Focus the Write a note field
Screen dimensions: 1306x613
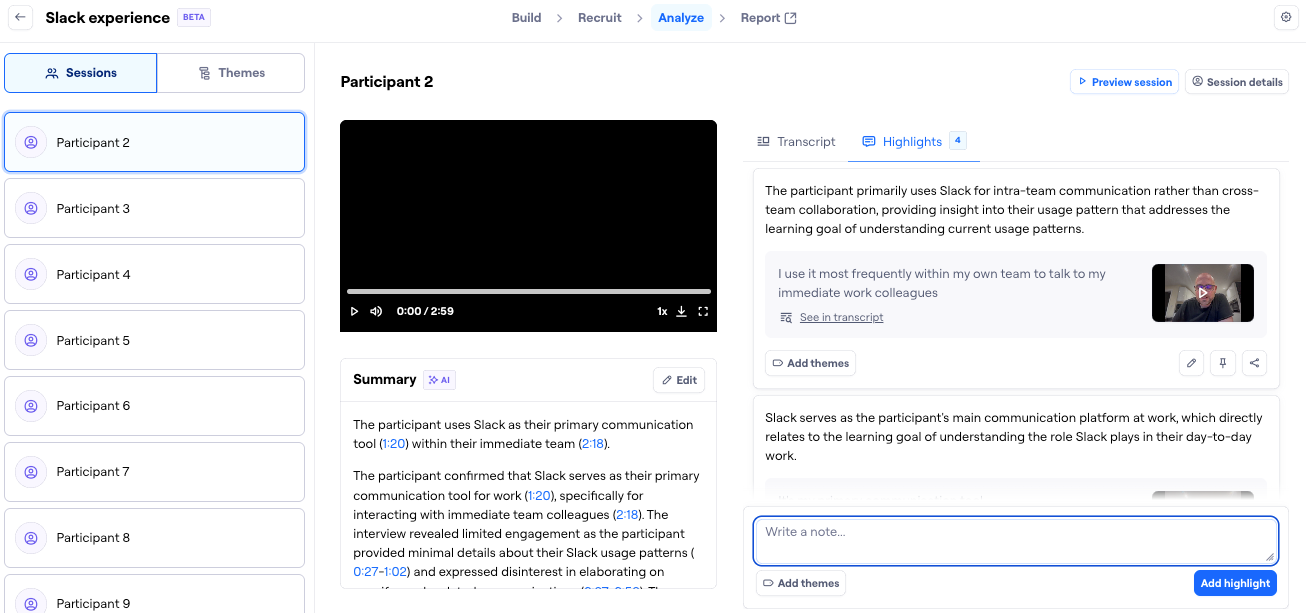coord(1016,541)
